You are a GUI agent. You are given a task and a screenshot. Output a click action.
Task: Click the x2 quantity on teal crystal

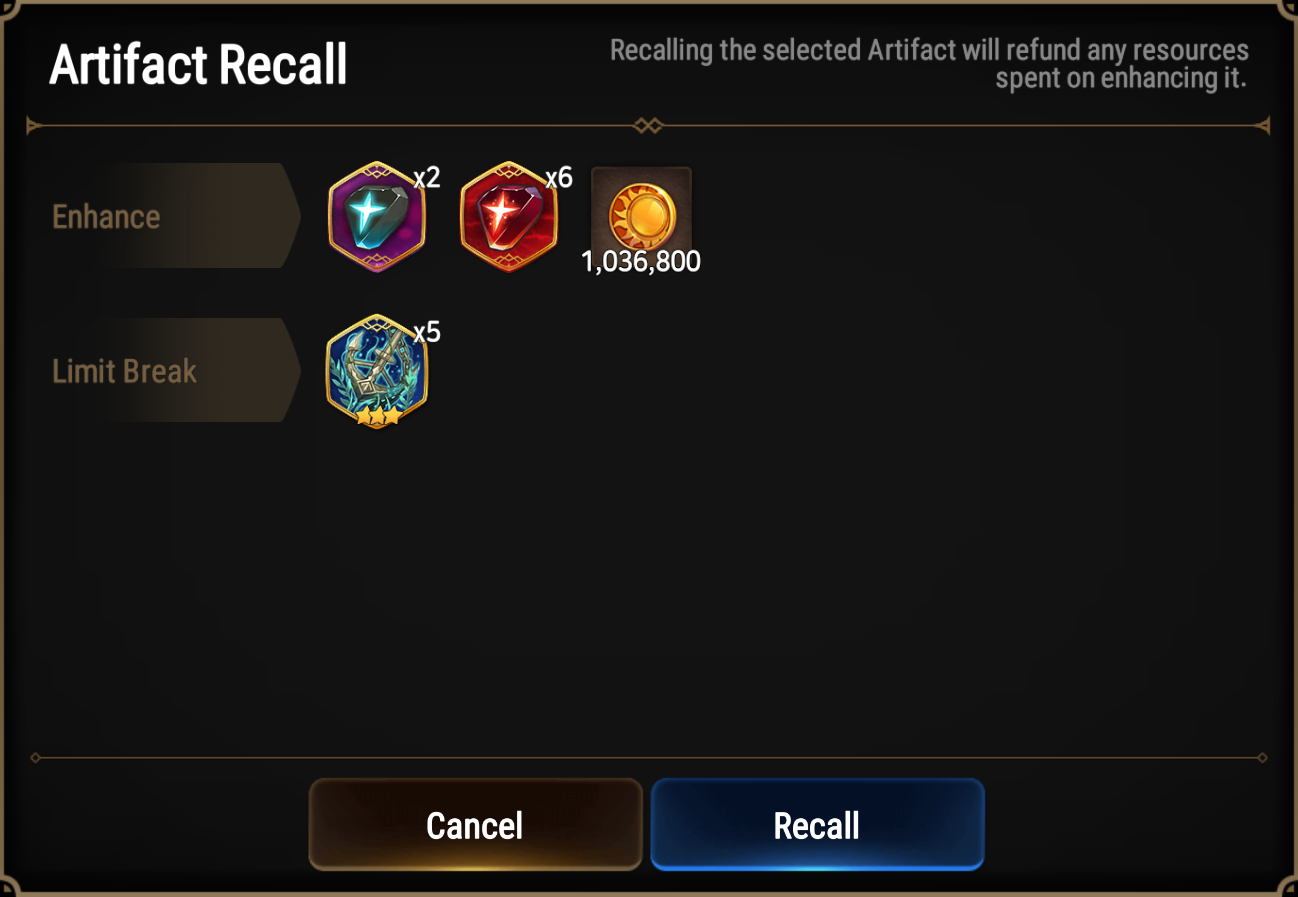[427, 178]
